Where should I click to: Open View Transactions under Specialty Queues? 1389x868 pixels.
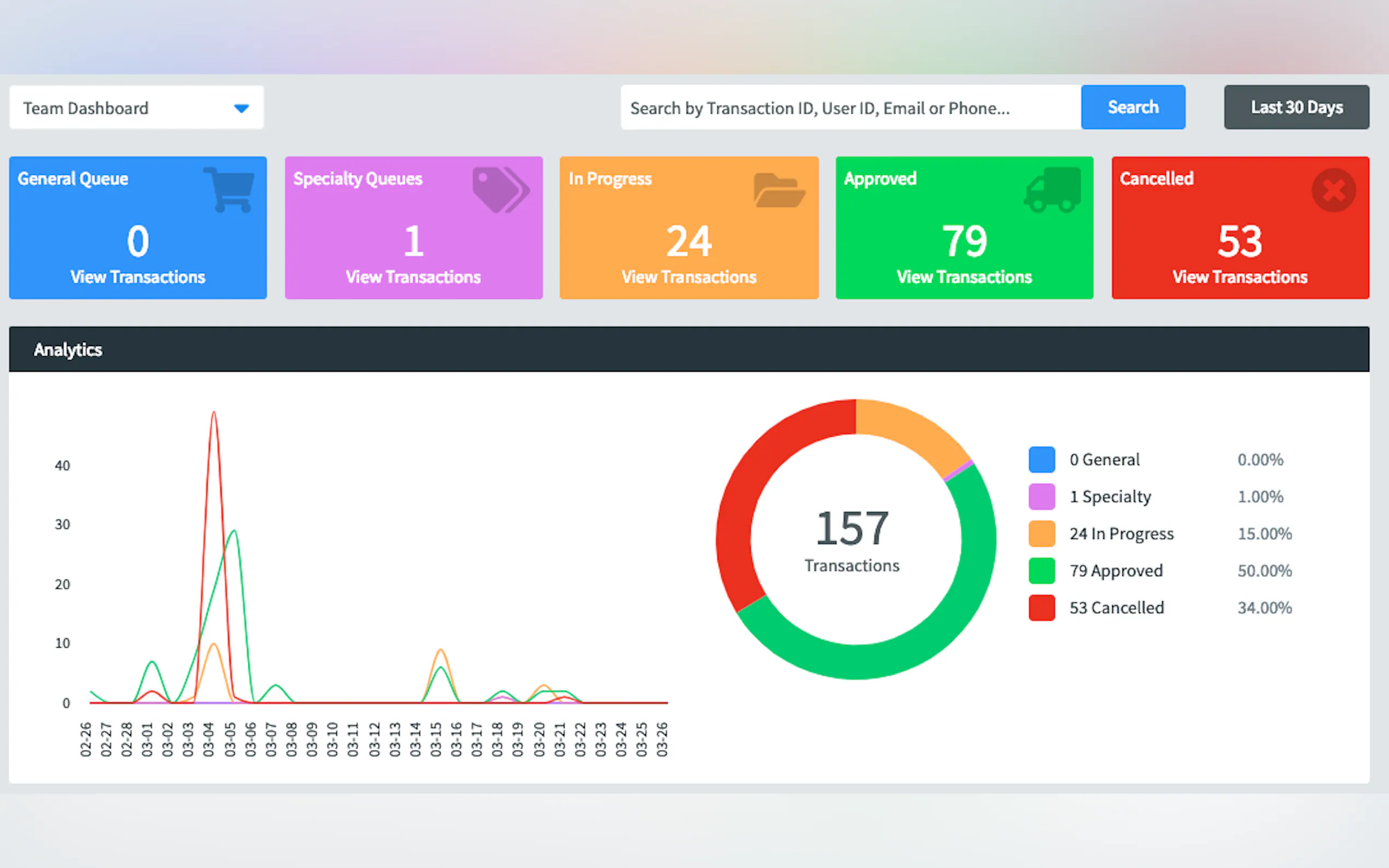coord(413,277)
